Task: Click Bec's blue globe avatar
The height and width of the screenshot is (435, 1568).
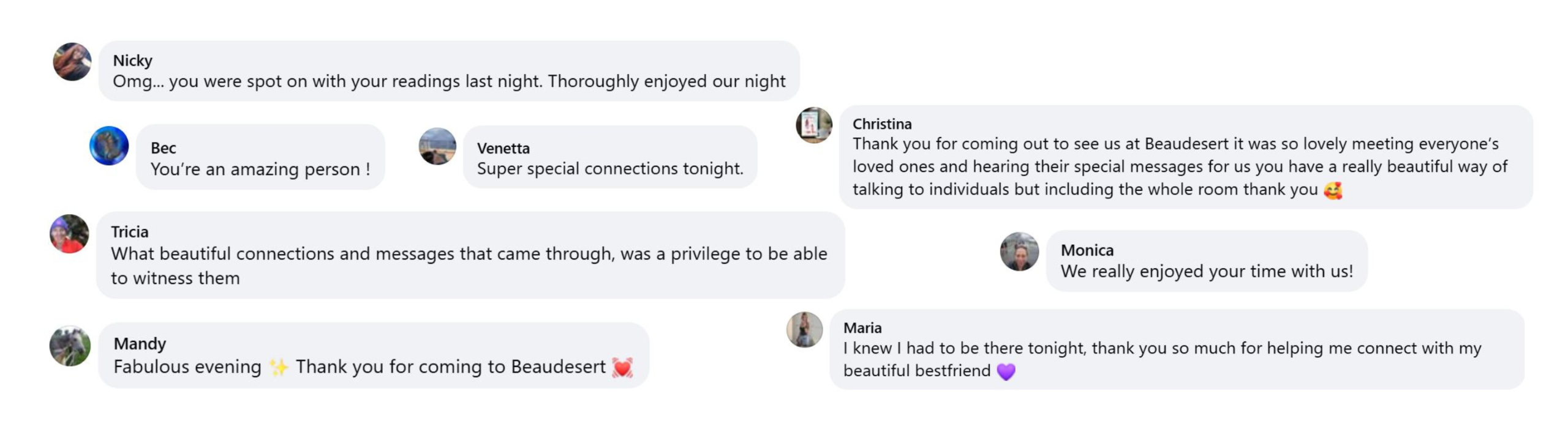Action: pos(109,146)
